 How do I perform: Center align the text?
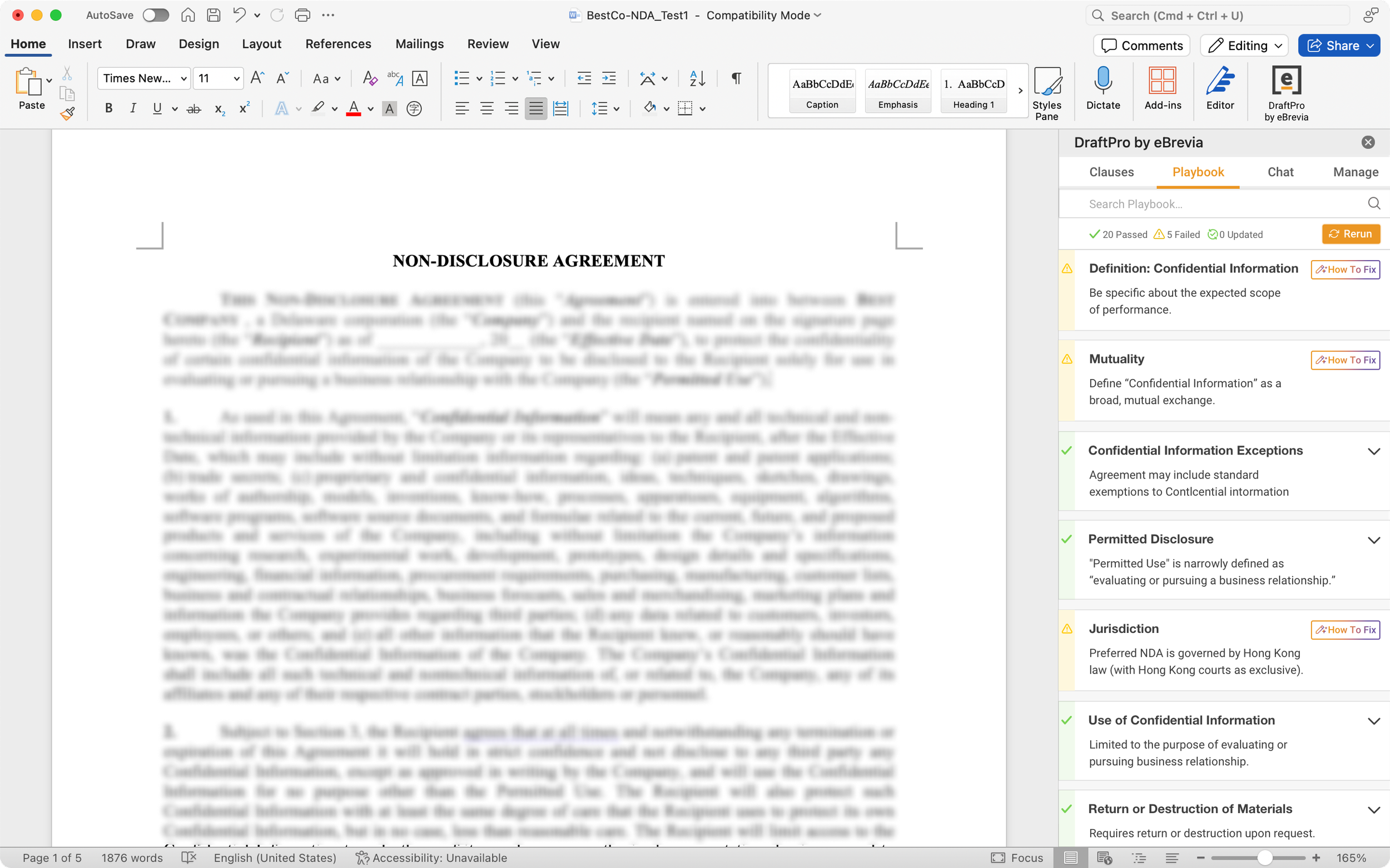[x=487, y=108]
